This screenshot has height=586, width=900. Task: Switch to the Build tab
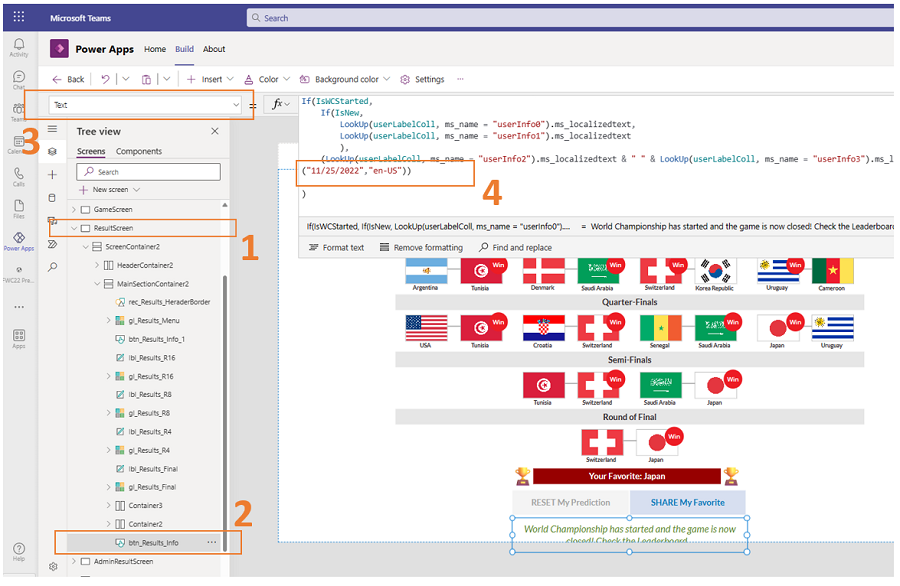(x=184, y=49)
